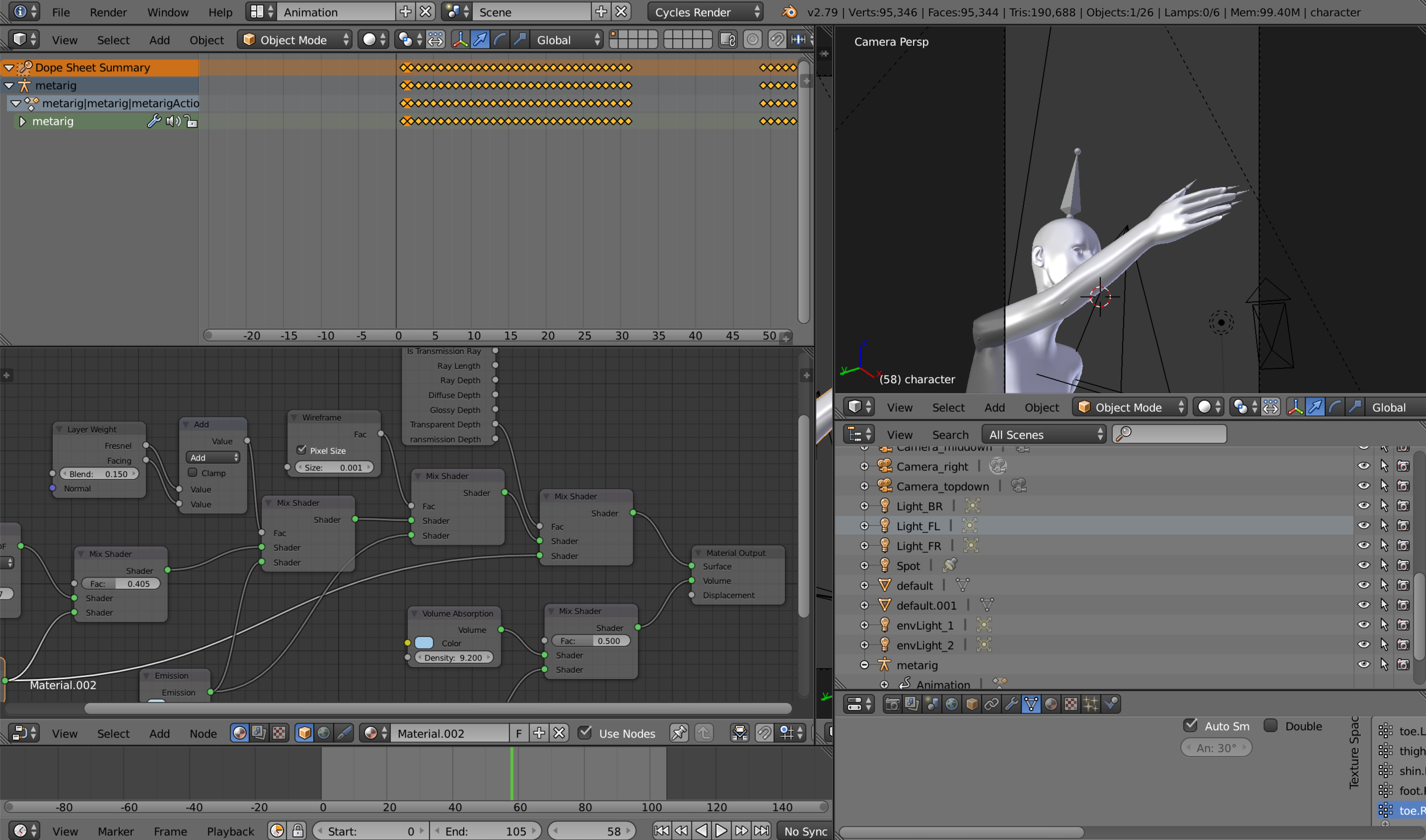Open the All Scenes outliner dropdown
Screen dimensions: 1426x840
[x=1044, y=435]
